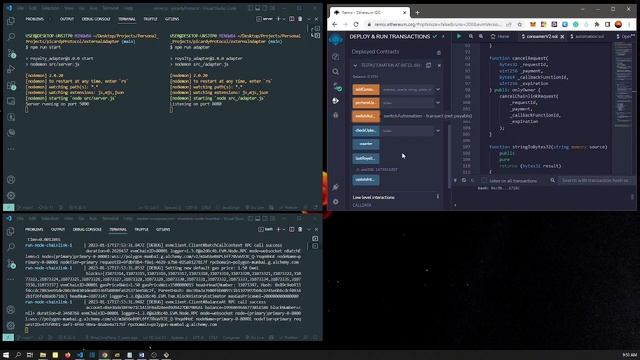Screen dimensions: 640x360
Task: Switch to TRUFFLE tab in top VS Code
Action: coord(150,19)
